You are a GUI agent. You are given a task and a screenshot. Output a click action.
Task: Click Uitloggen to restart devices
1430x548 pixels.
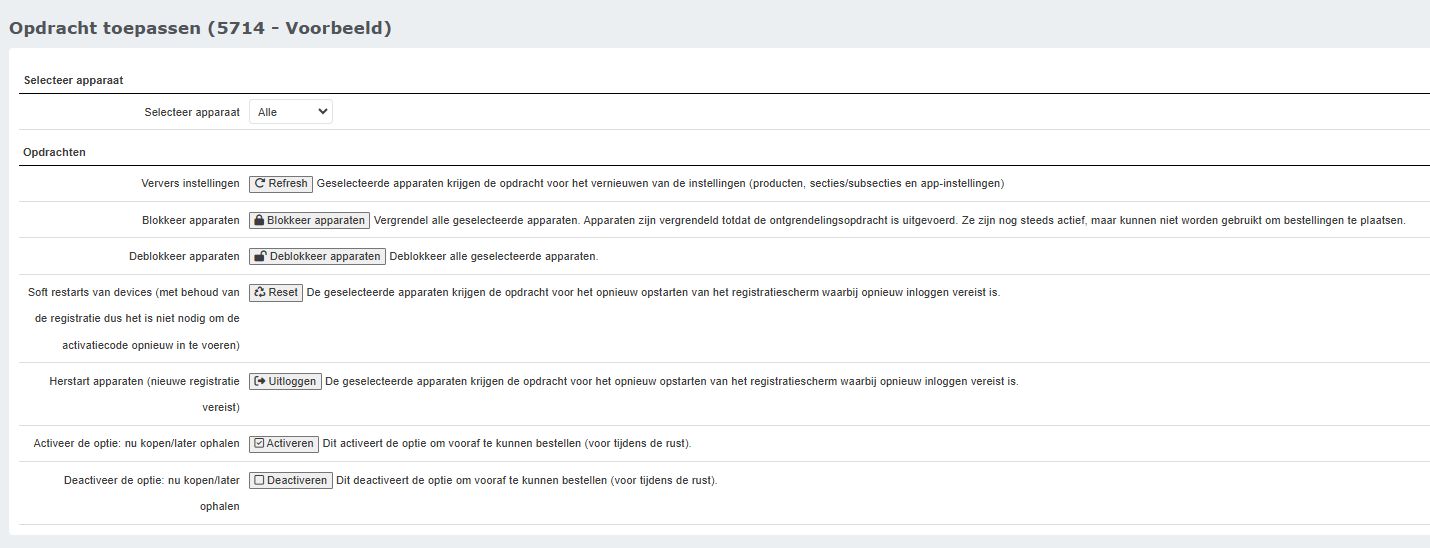[285, 381]
